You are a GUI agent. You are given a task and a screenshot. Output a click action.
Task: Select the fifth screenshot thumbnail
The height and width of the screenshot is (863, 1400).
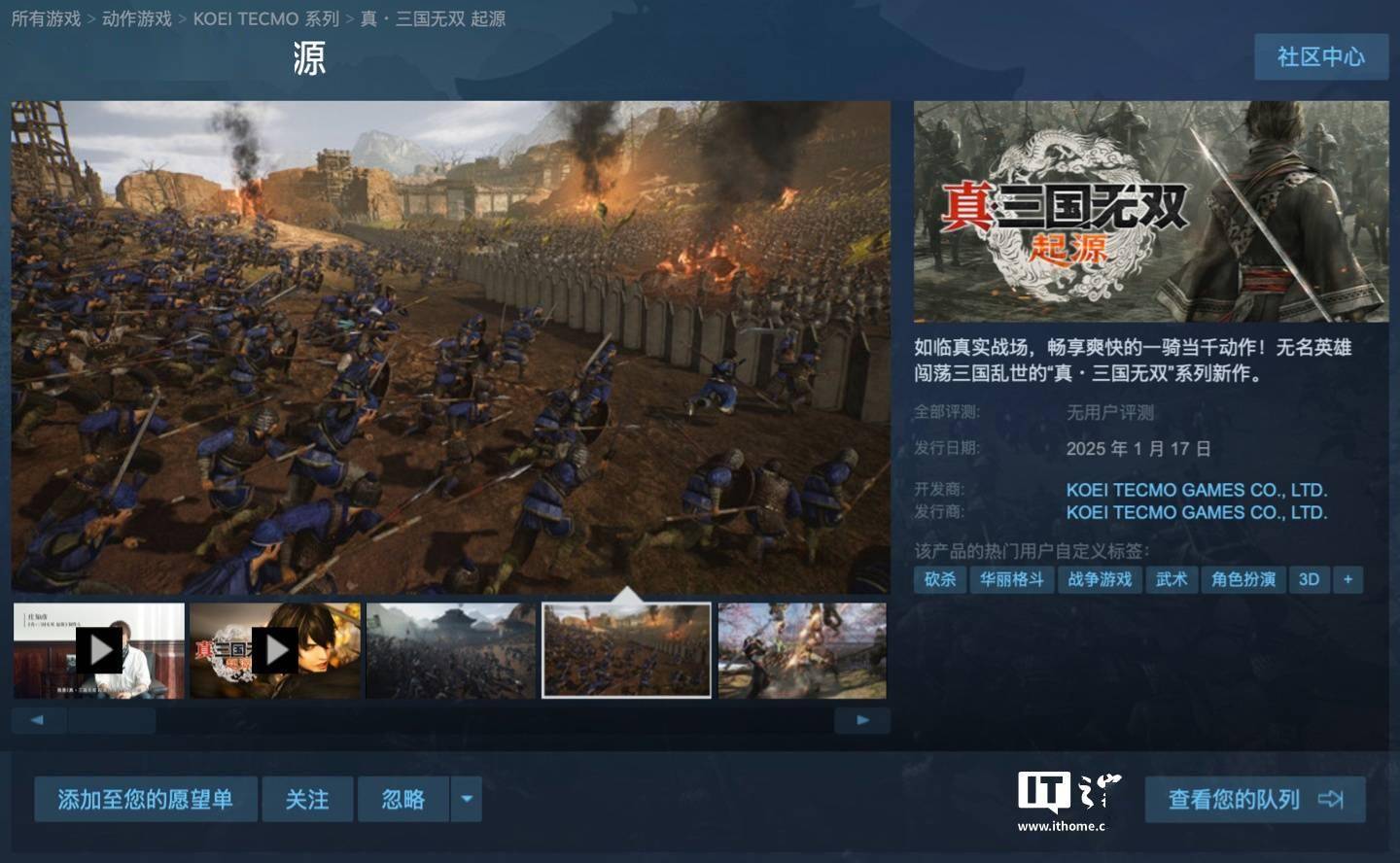pos(802,650)
